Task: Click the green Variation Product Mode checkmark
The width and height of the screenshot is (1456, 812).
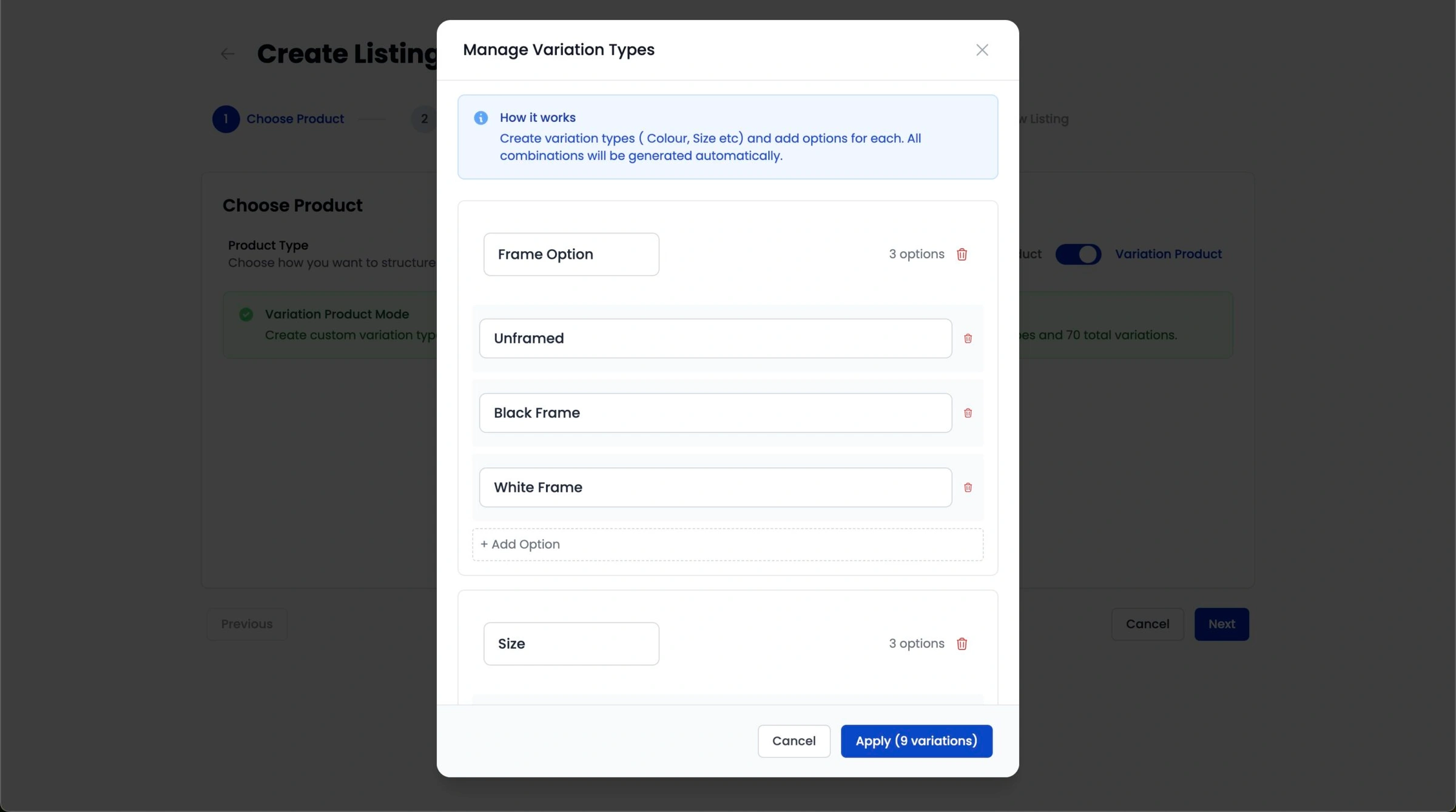Action: tap(246, 314)
